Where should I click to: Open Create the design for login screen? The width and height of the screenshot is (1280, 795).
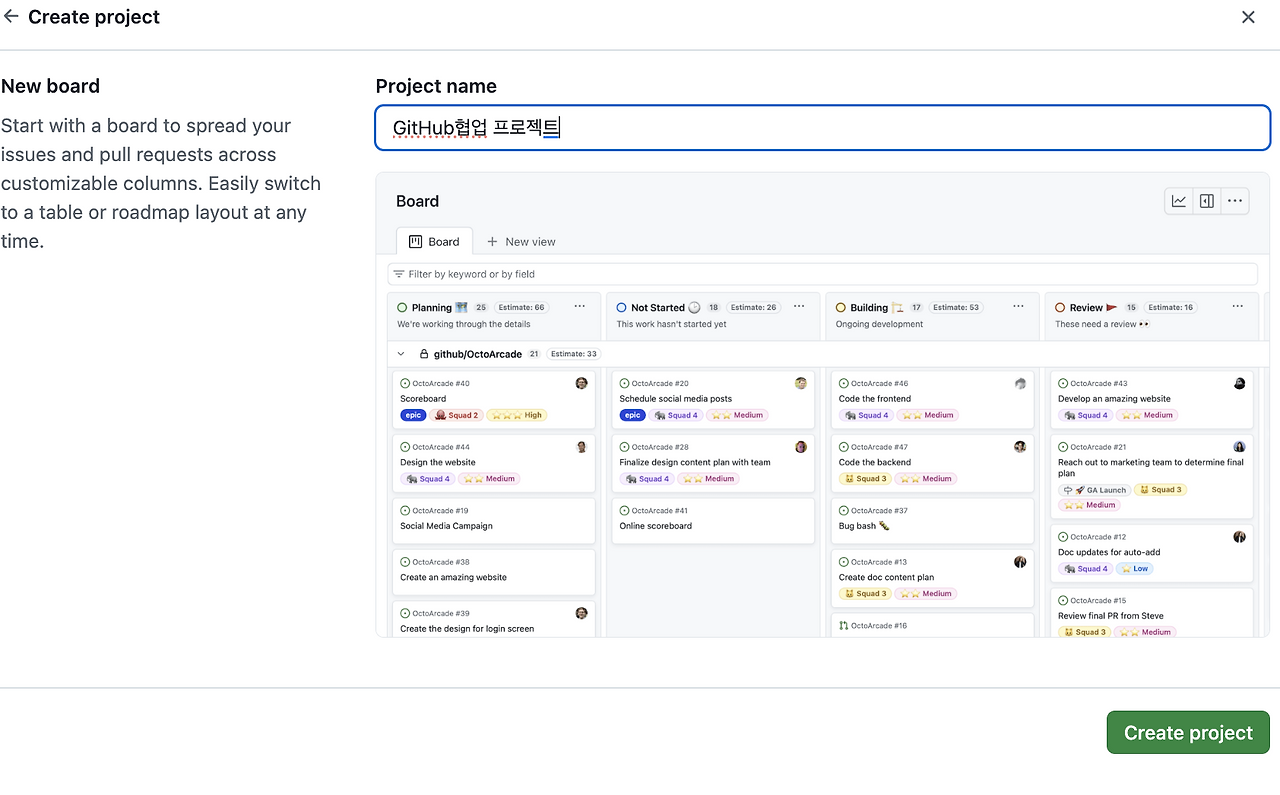tap(494, 619)
